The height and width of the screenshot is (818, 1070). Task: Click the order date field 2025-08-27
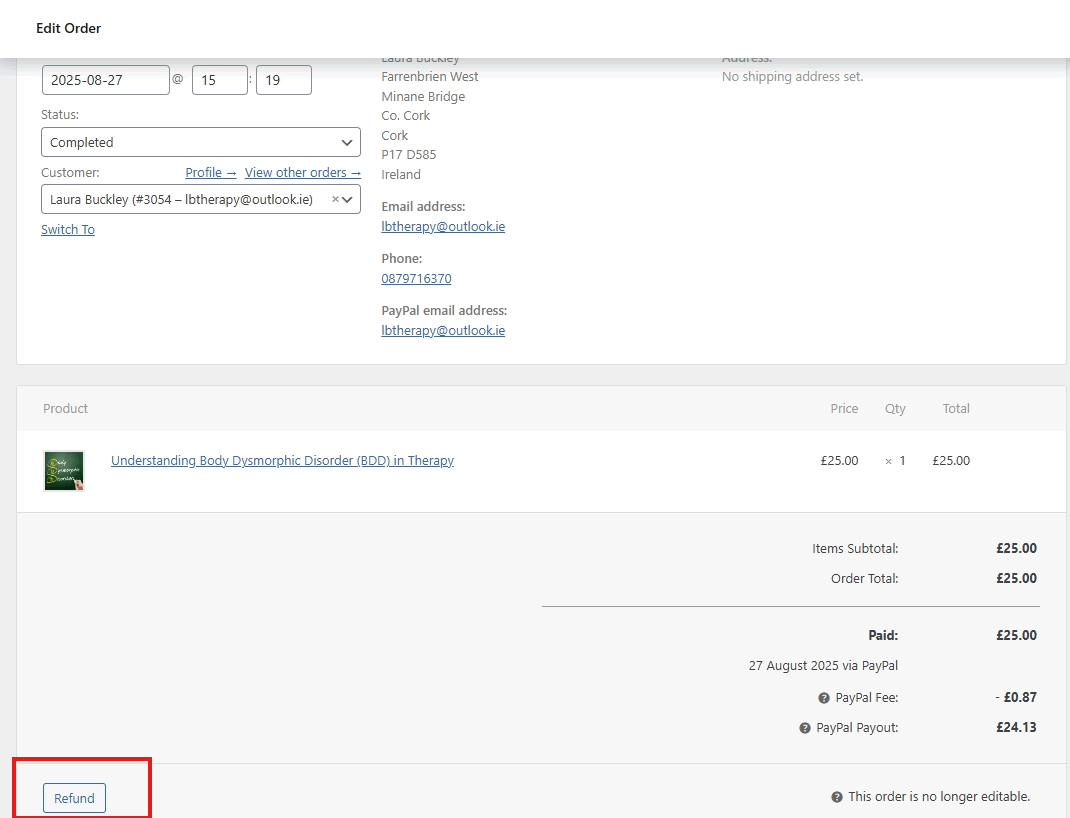(106, 80)
